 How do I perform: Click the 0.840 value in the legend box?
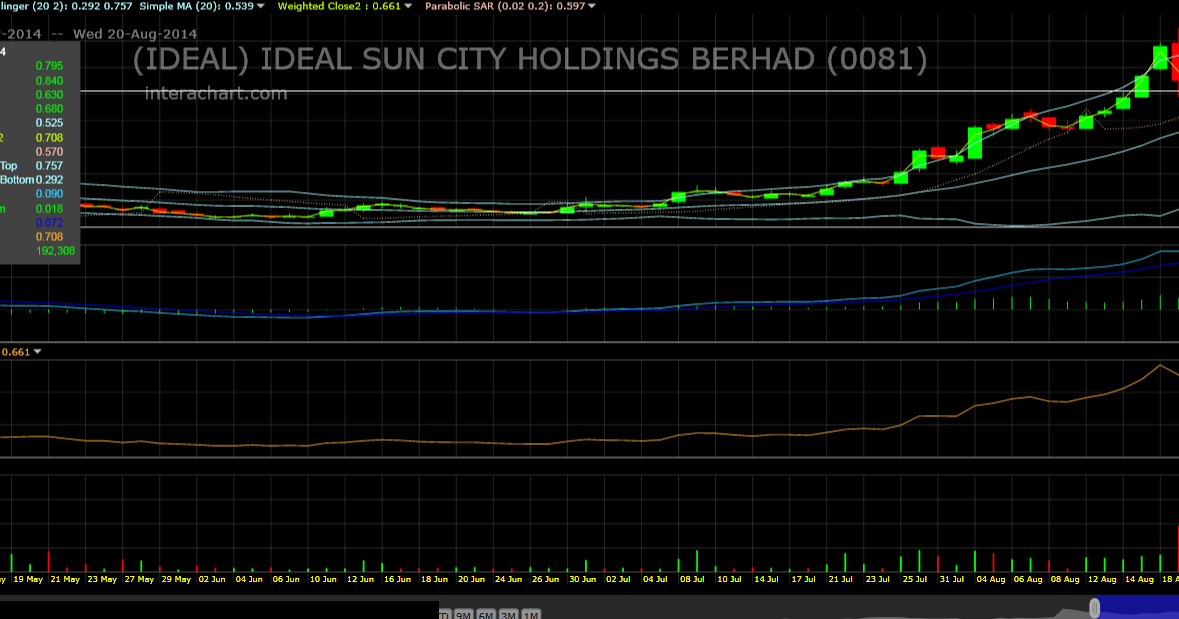pyautogui.click(x=50, y=80)
